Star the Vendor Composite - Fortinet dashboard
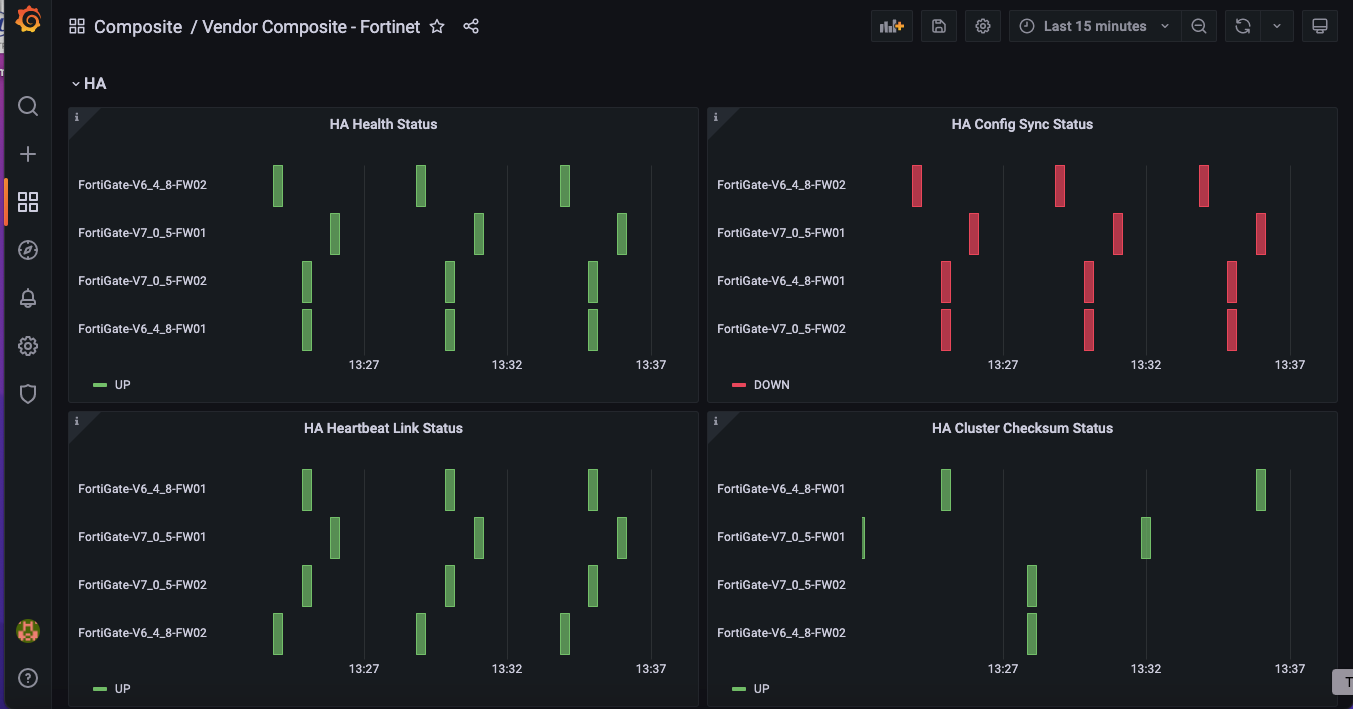Viewport: 1353px width, 709px height. point(437,27)
